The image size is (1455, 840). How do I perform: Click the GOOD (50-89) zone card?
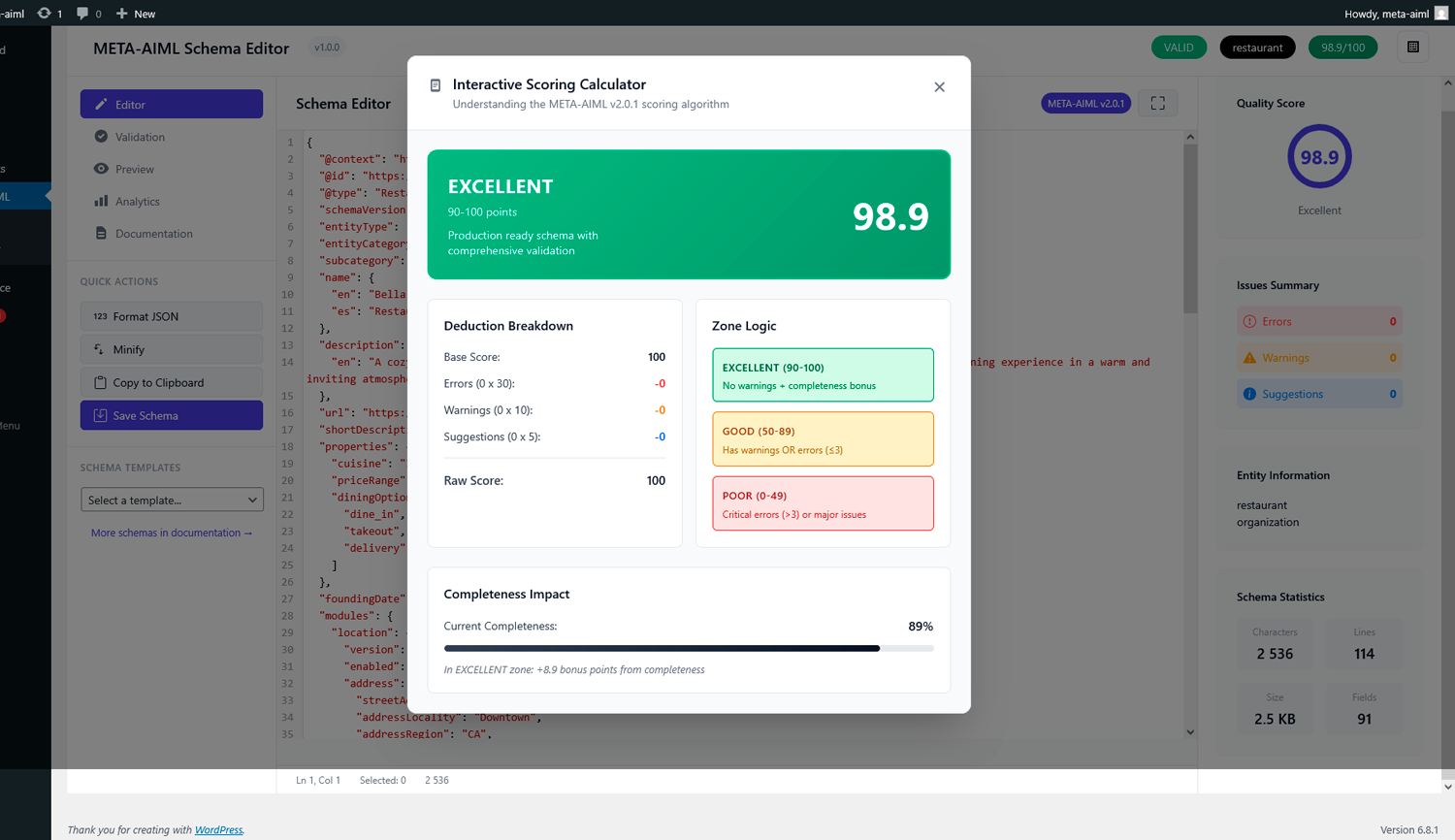(823, 439)
